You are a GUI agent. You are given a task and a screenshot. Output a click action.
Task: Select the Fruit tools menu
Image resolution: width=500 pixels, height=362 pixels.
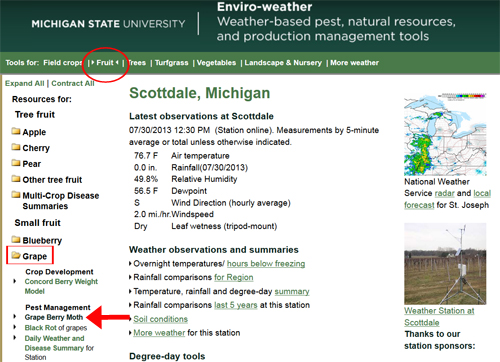(105, 63)
